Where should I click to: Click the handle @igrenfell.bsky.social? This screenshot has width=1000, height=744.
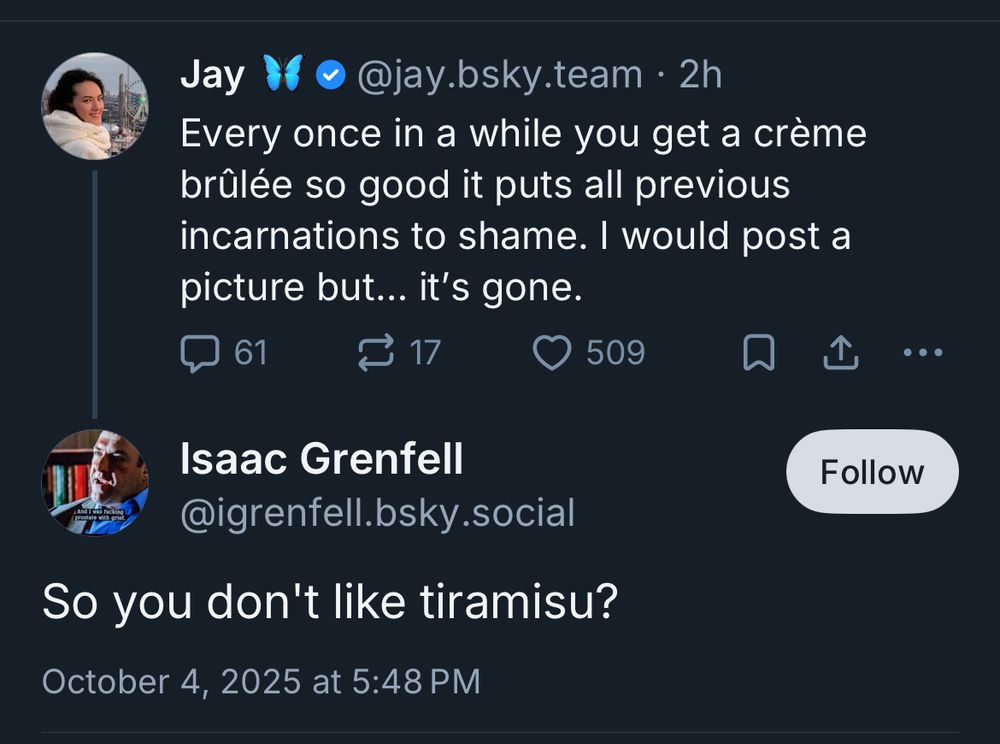375,512
